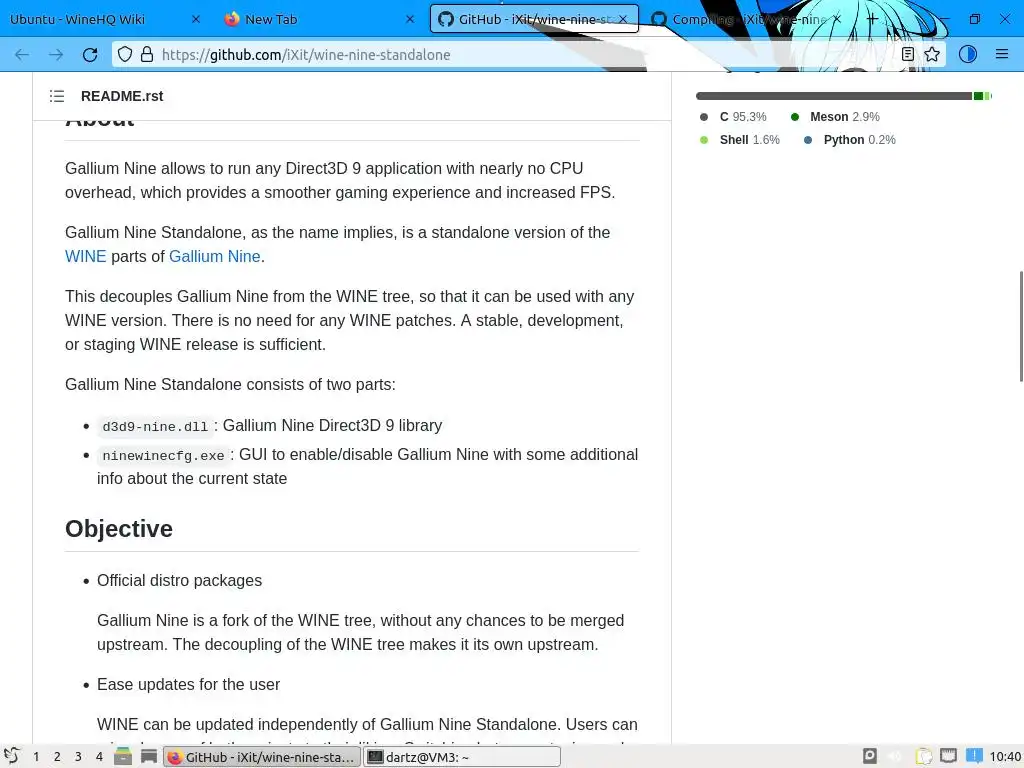The width and height of the screenshot is (1024, 768).
Task: Open the volume tray icon
Action: 895,756
